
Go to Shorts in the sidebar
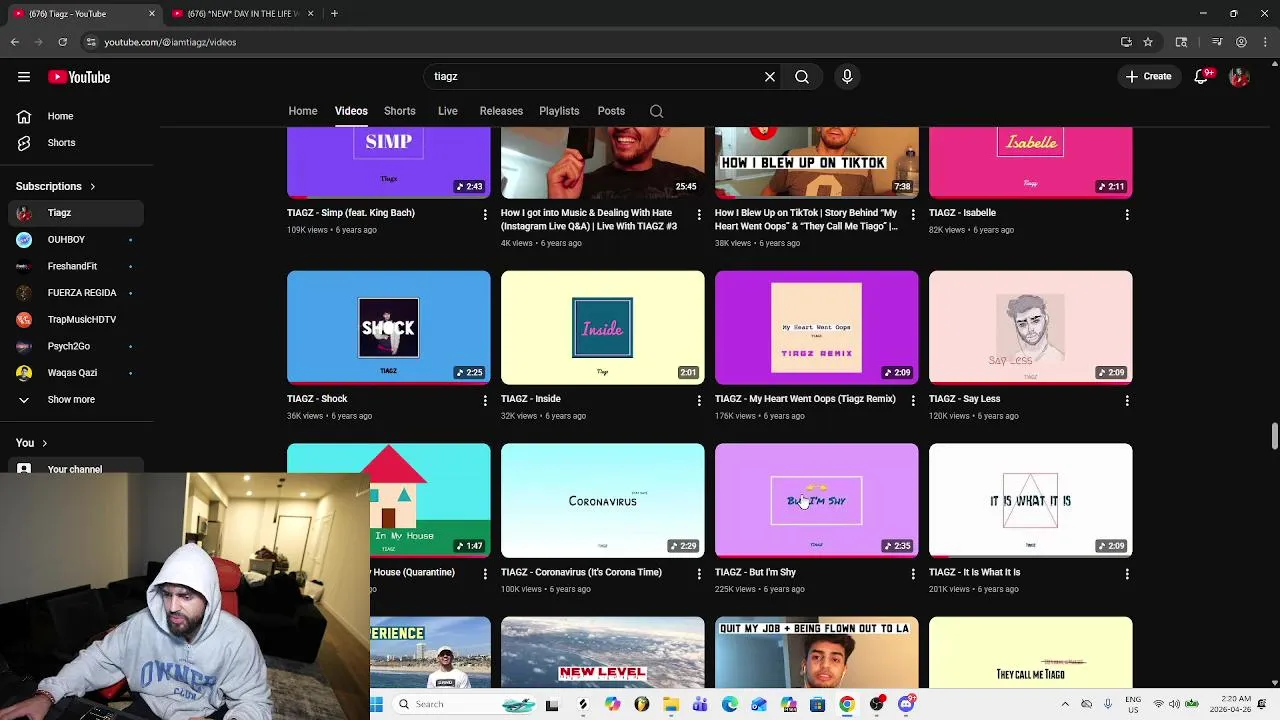tap(76, 143)
